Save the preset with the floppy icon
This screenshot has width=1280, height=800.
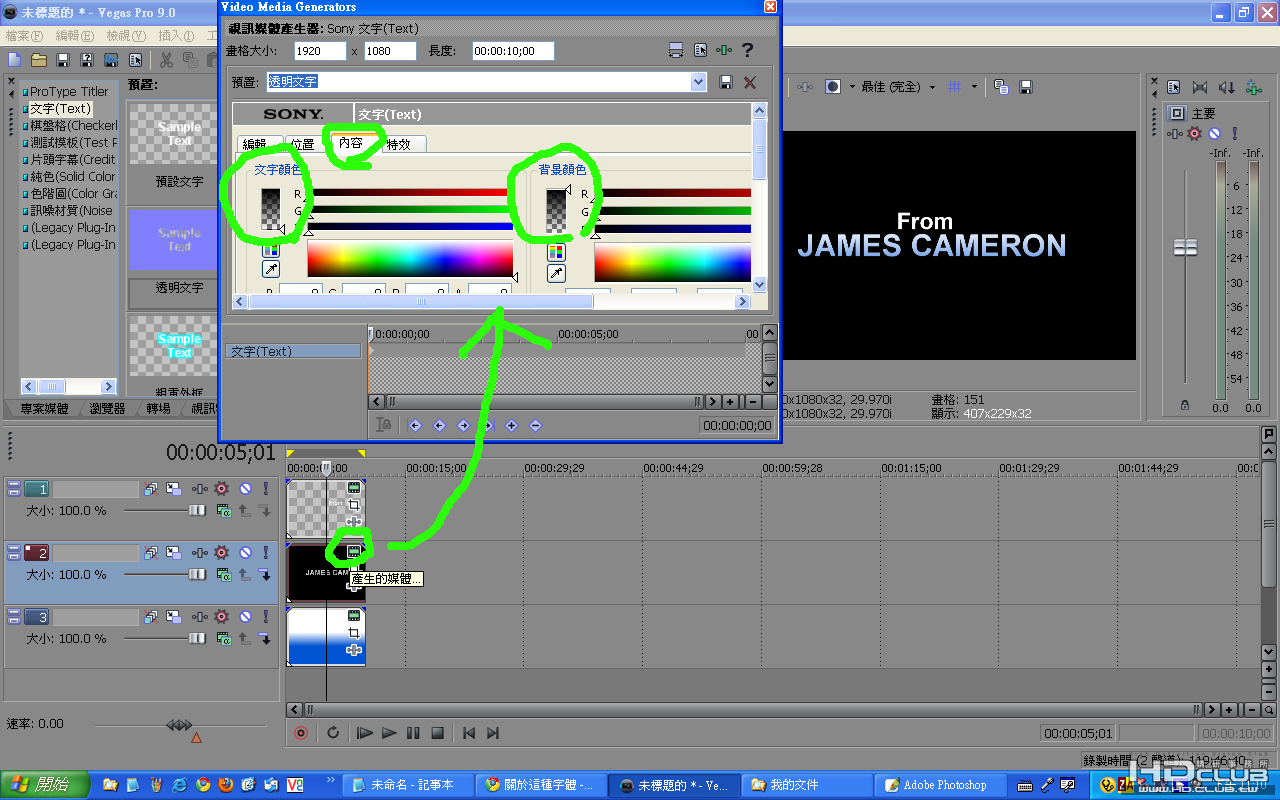[726, 82]
